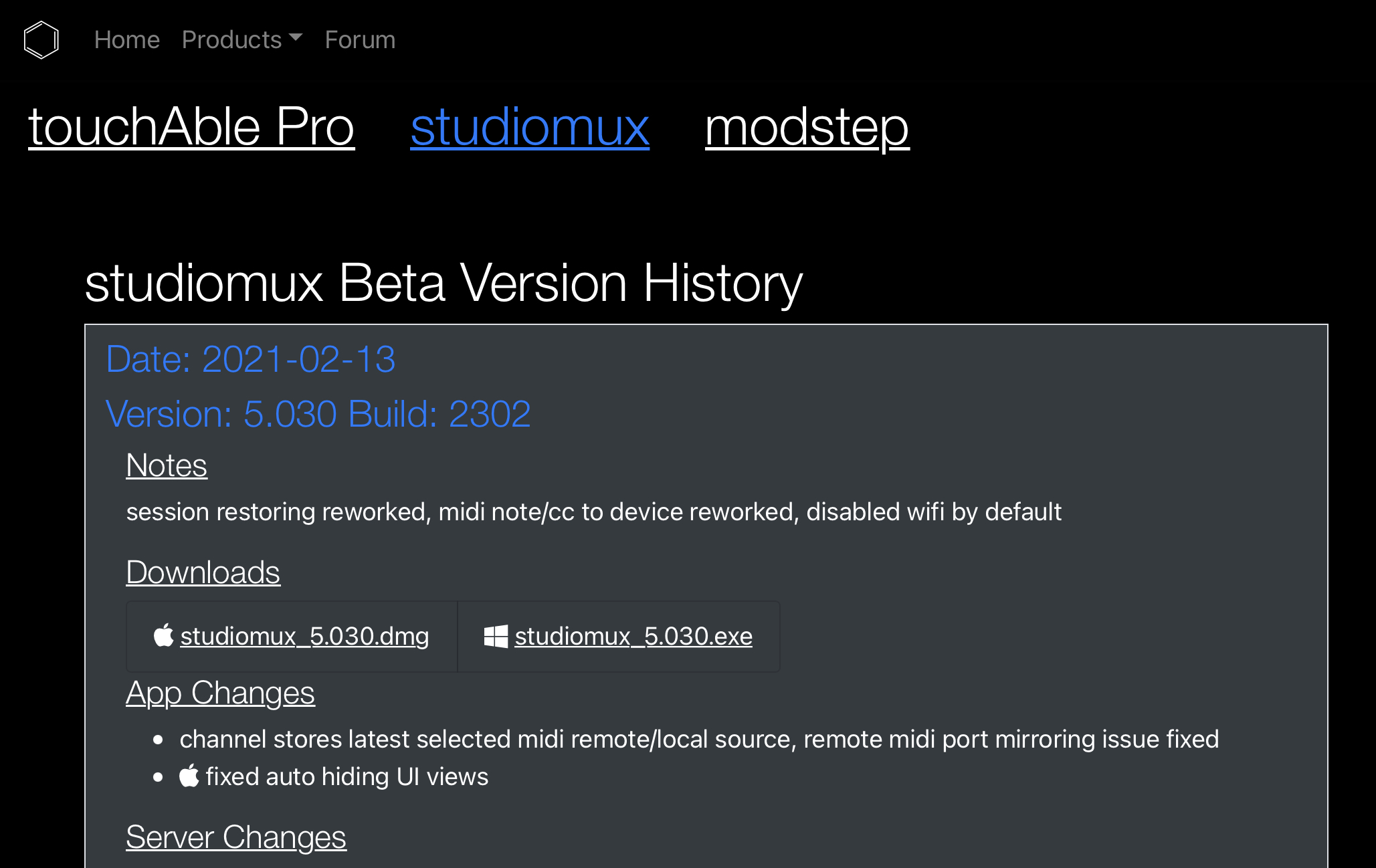Image resolution: width=1376 pixels, height=868 pixels.
Task: Download studiomux_5.030.dmg for Mac
Action: pos(304,636)
